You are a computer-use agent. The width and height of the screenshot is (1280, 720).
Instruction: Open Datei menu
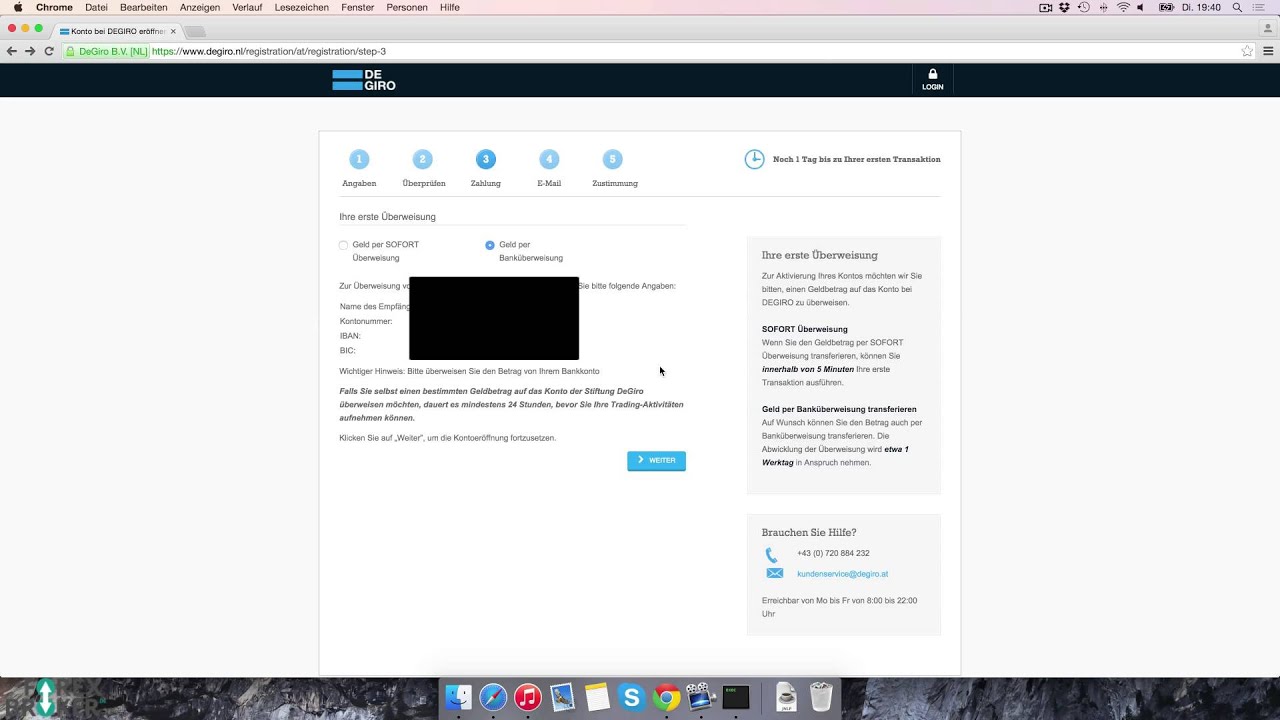click(96, 7)
